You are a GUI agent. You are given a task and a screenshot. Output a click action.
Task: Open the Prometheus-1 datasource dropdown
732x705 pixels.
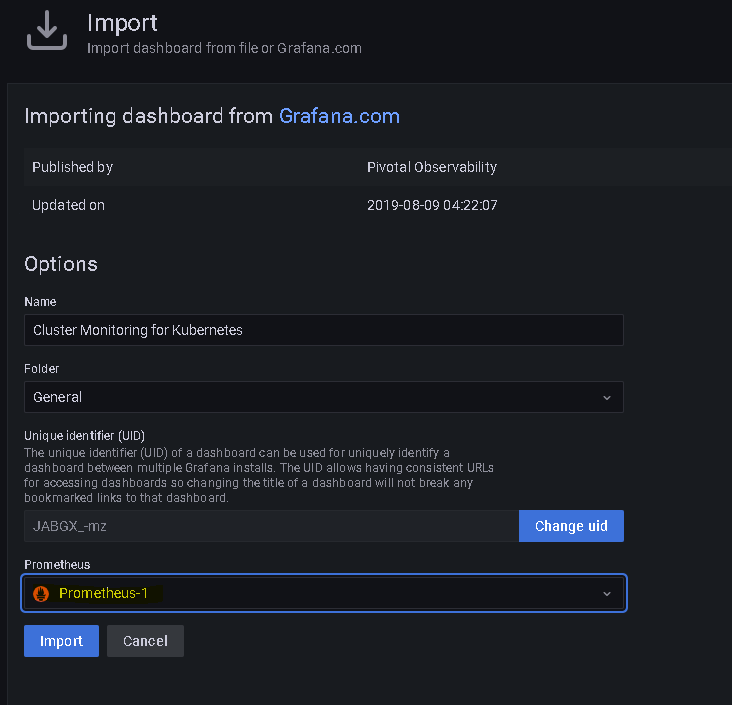pyautogui.click(x=324, y=593)
